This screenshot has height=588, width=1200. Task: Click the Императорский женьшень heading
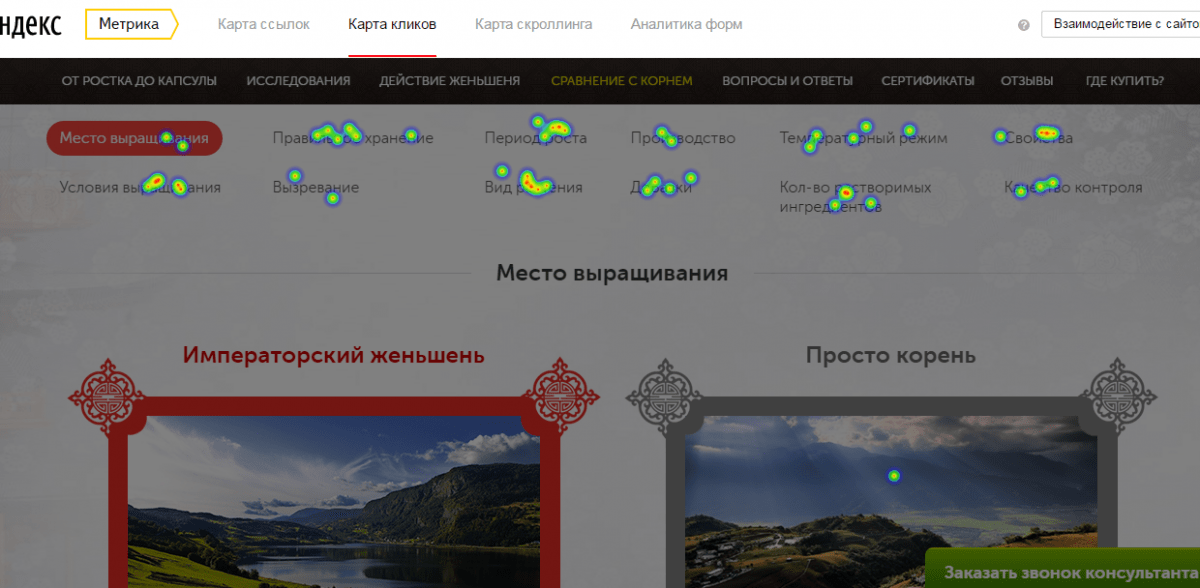334,355
